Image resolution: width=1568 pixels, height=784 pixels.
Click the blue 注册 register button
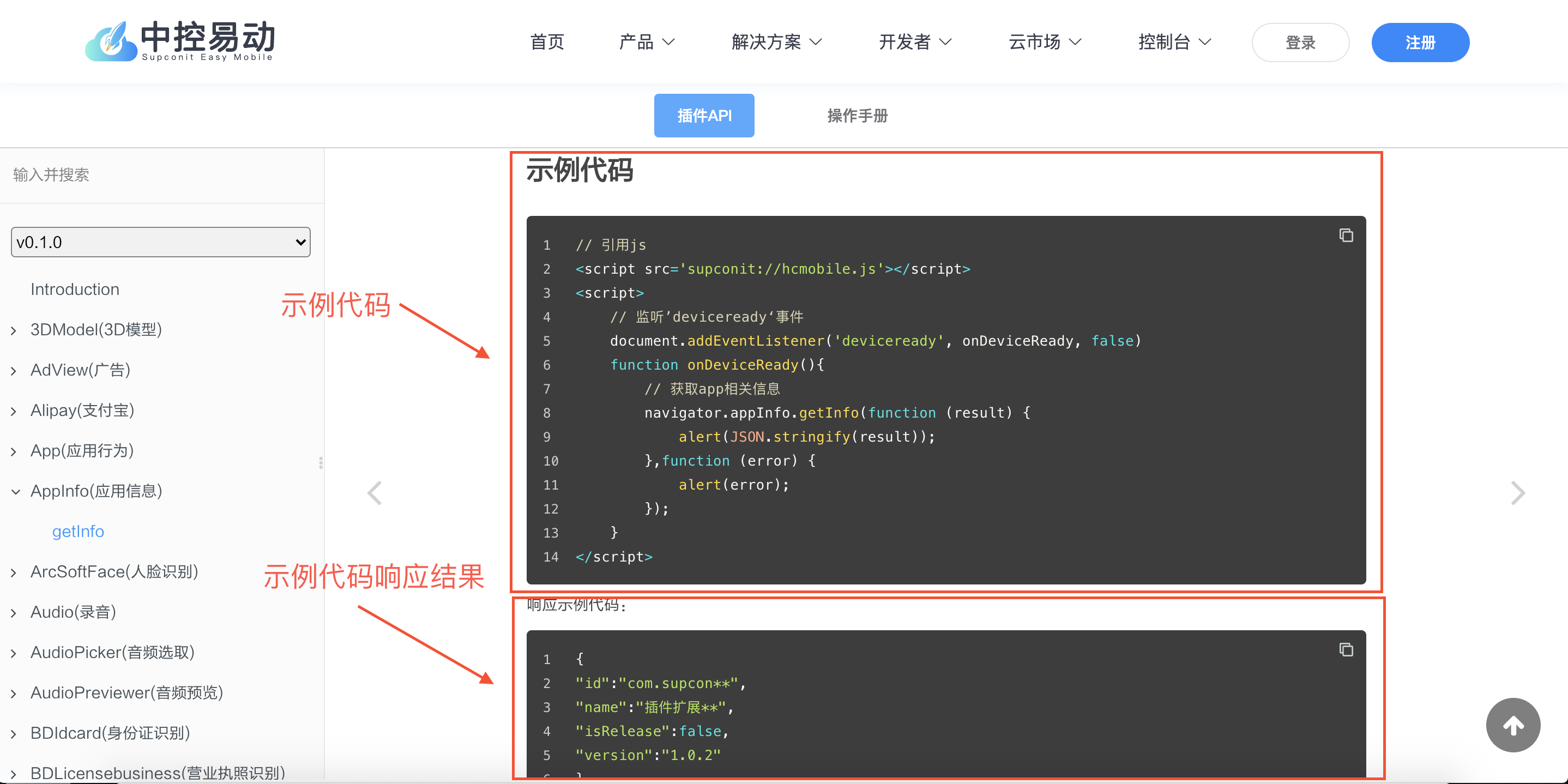tap(1420, 43)
